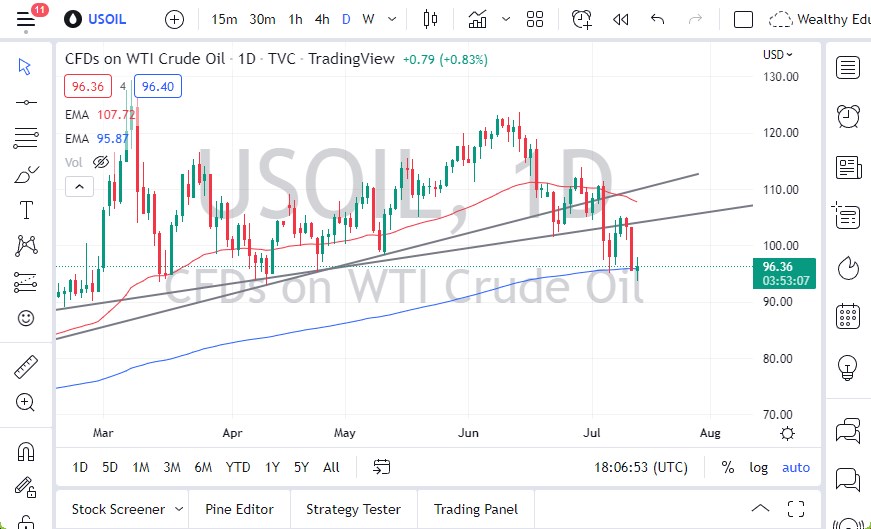Viewport: 871px width, 529px height.
Task: Open the ideas lightbulb icon
Action: coord(848,365)
